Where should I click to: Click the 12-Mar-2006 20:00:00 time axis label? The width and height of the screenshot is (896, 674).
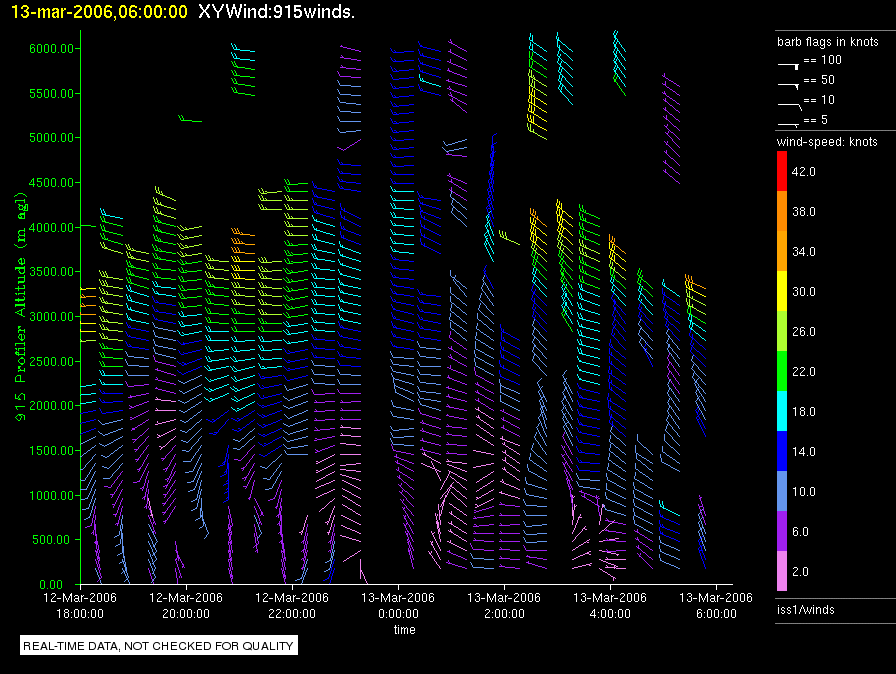pos(187,605)
